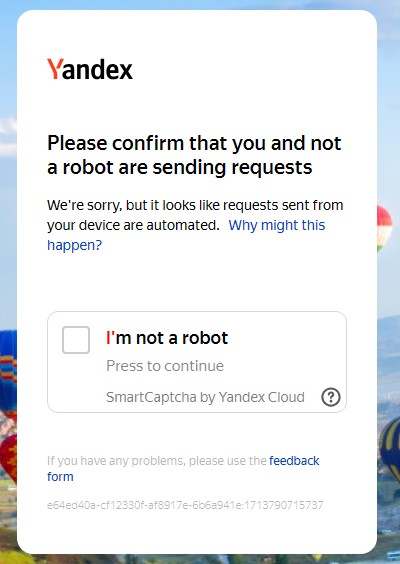Click the sky background above the white card
Viewport: 400px width, 564px height.
tap(200, 4)
